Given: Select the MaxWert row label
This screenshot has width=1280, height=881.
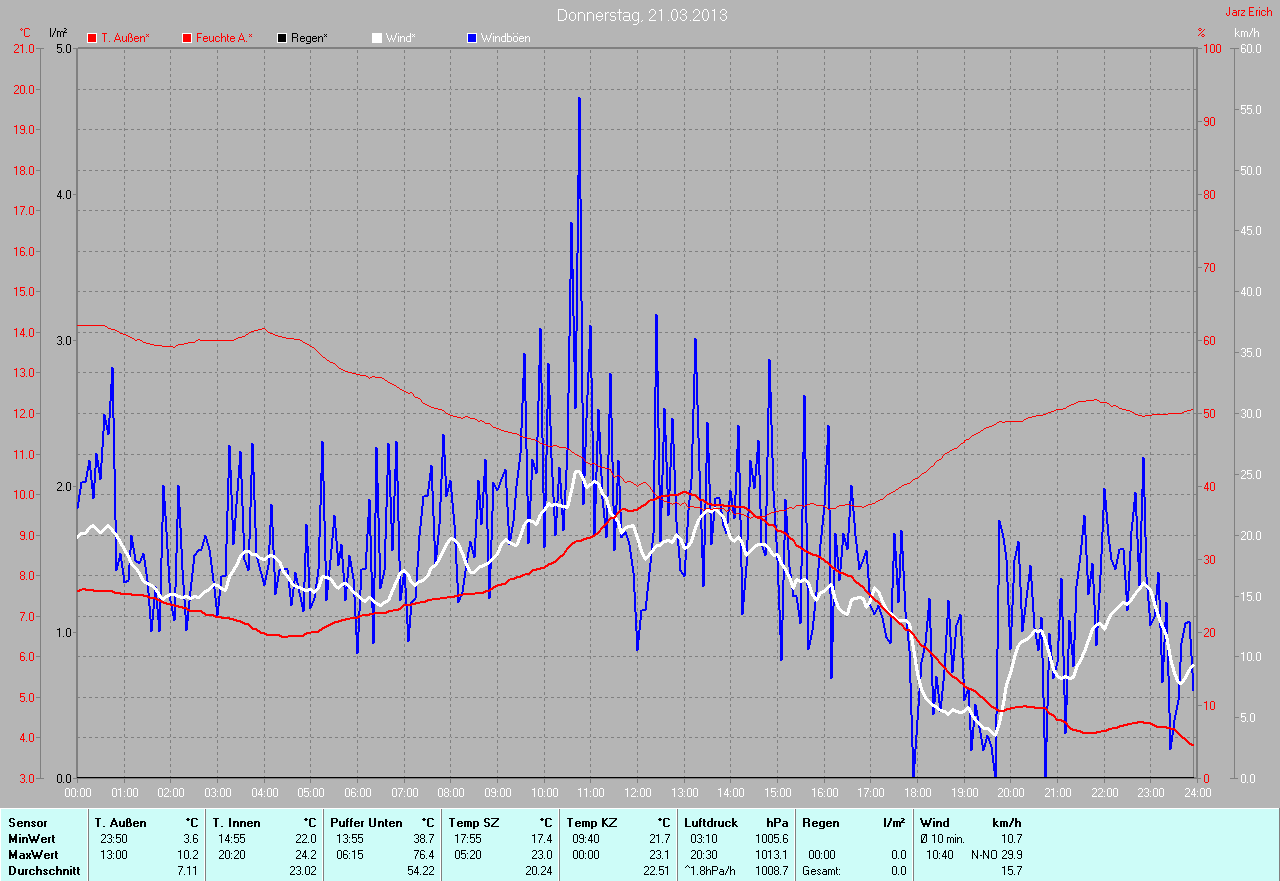Looking at the screenshot, I should point(31,855).
